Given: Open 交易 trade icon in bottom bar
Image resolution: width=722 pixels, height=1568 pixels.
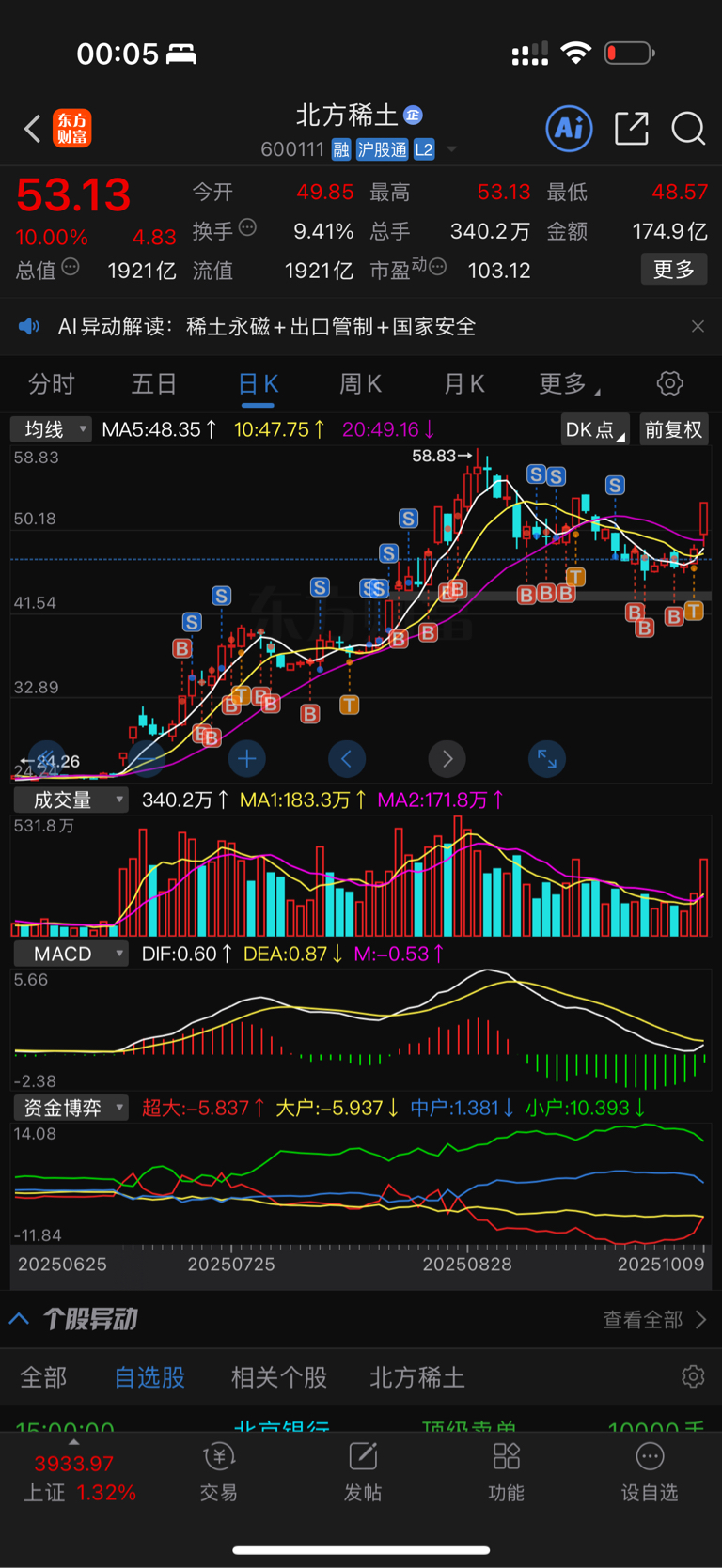Looking at the screenshot, I should (218, 1472).
